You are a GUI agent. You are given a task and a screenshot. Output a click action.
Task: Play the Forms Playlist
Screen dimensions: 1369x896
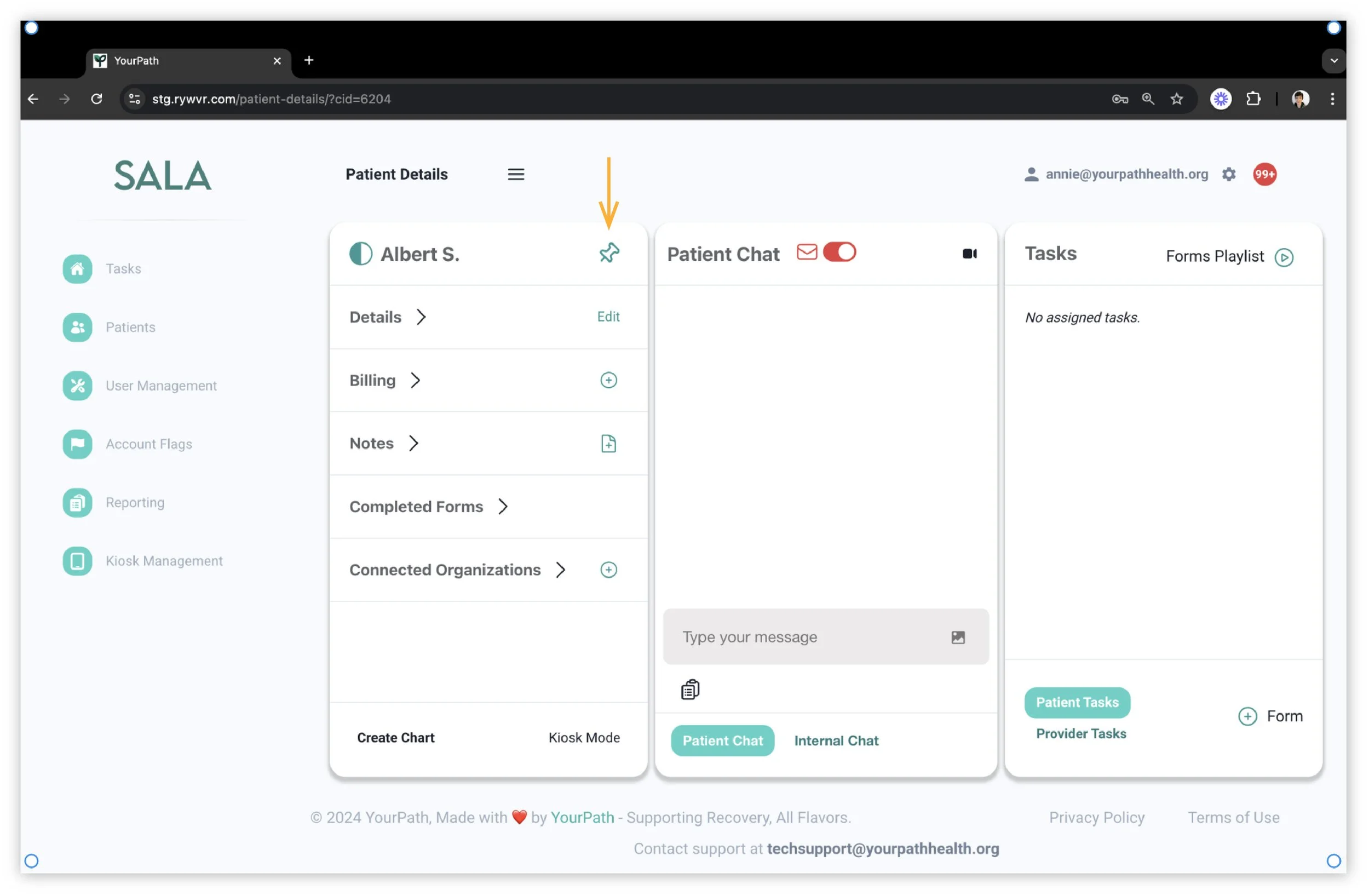[x=1284, y=257]
